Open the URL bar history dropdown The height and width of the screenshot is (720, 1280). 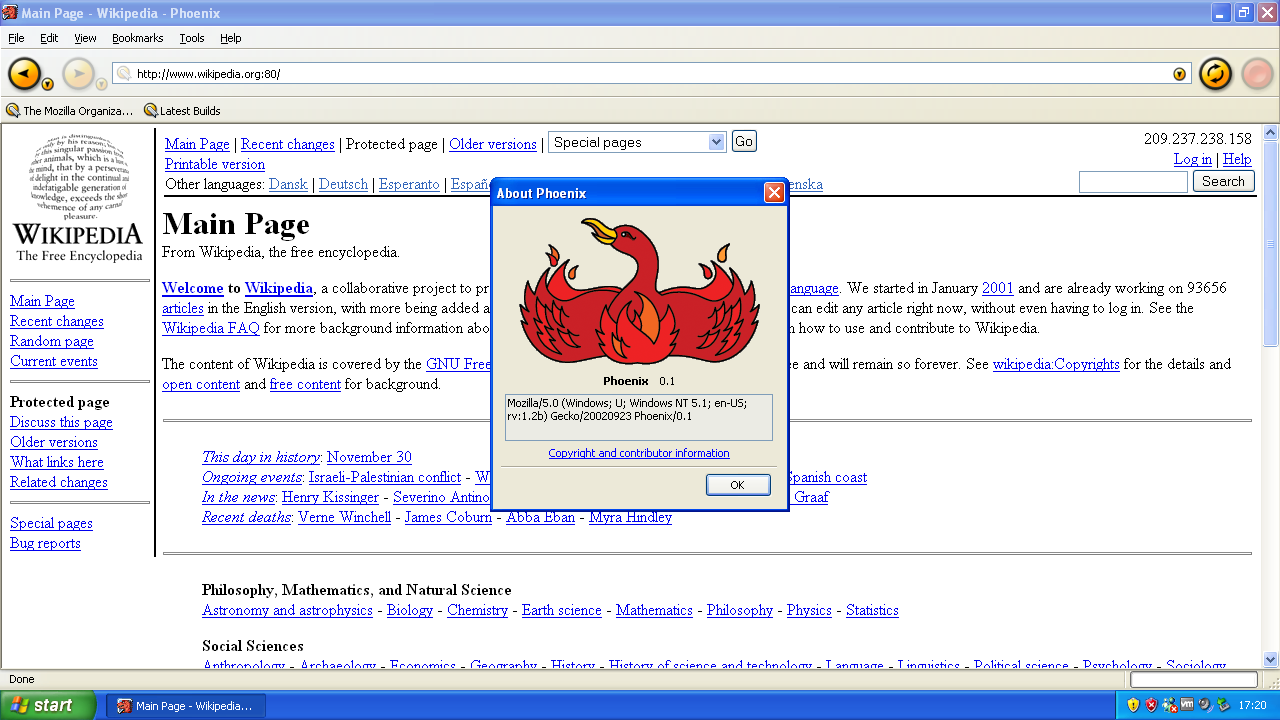coord(1179,74)
